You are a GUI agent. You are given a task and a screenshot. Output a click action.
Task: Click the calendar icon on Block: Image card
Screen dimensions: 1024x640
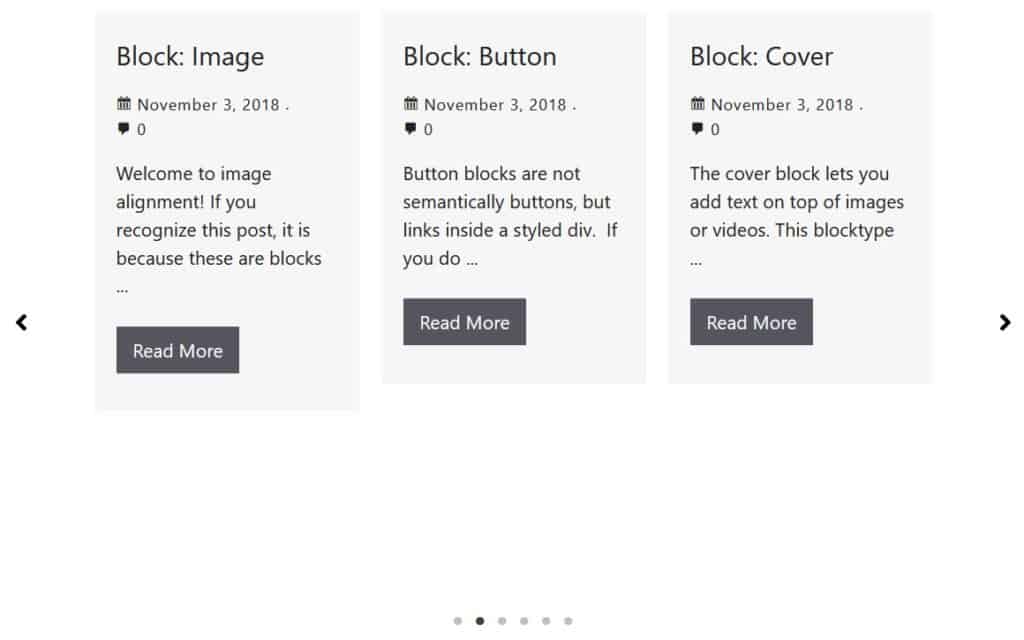[x=123, y=103]
